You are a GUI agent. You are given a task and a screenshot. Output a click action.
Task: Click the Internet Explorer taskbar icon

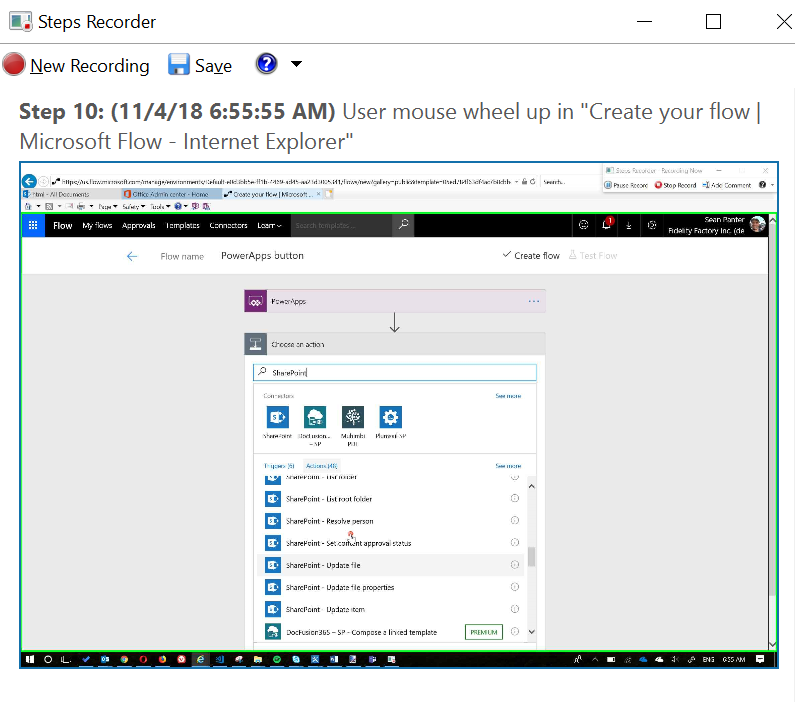[201, 659]
